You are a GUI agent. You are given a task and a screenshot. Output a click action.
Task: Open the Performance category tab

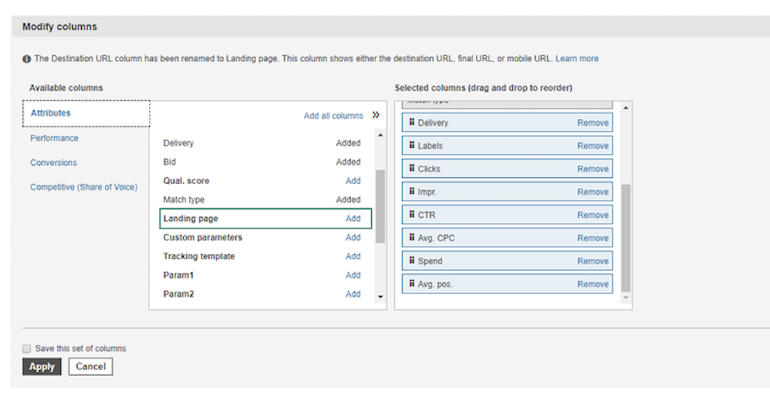point(54,138)
